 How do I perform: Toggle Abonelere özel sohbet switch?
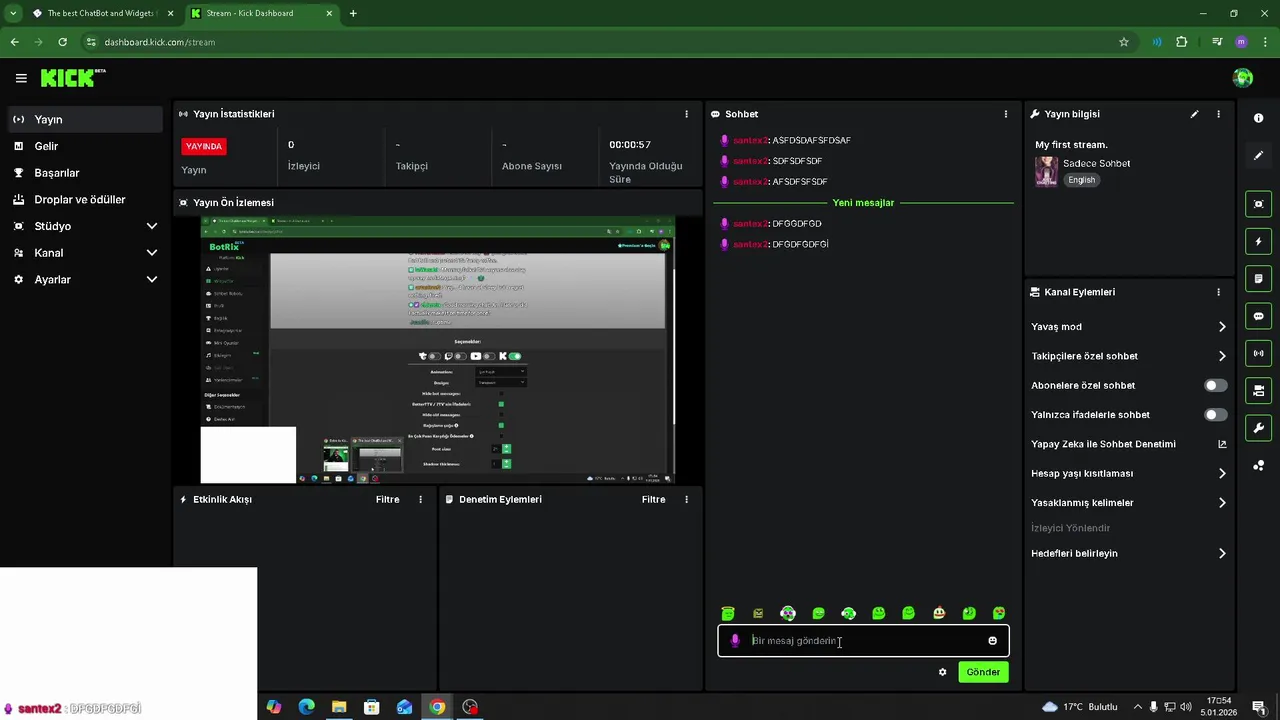tap(1215, 385)
